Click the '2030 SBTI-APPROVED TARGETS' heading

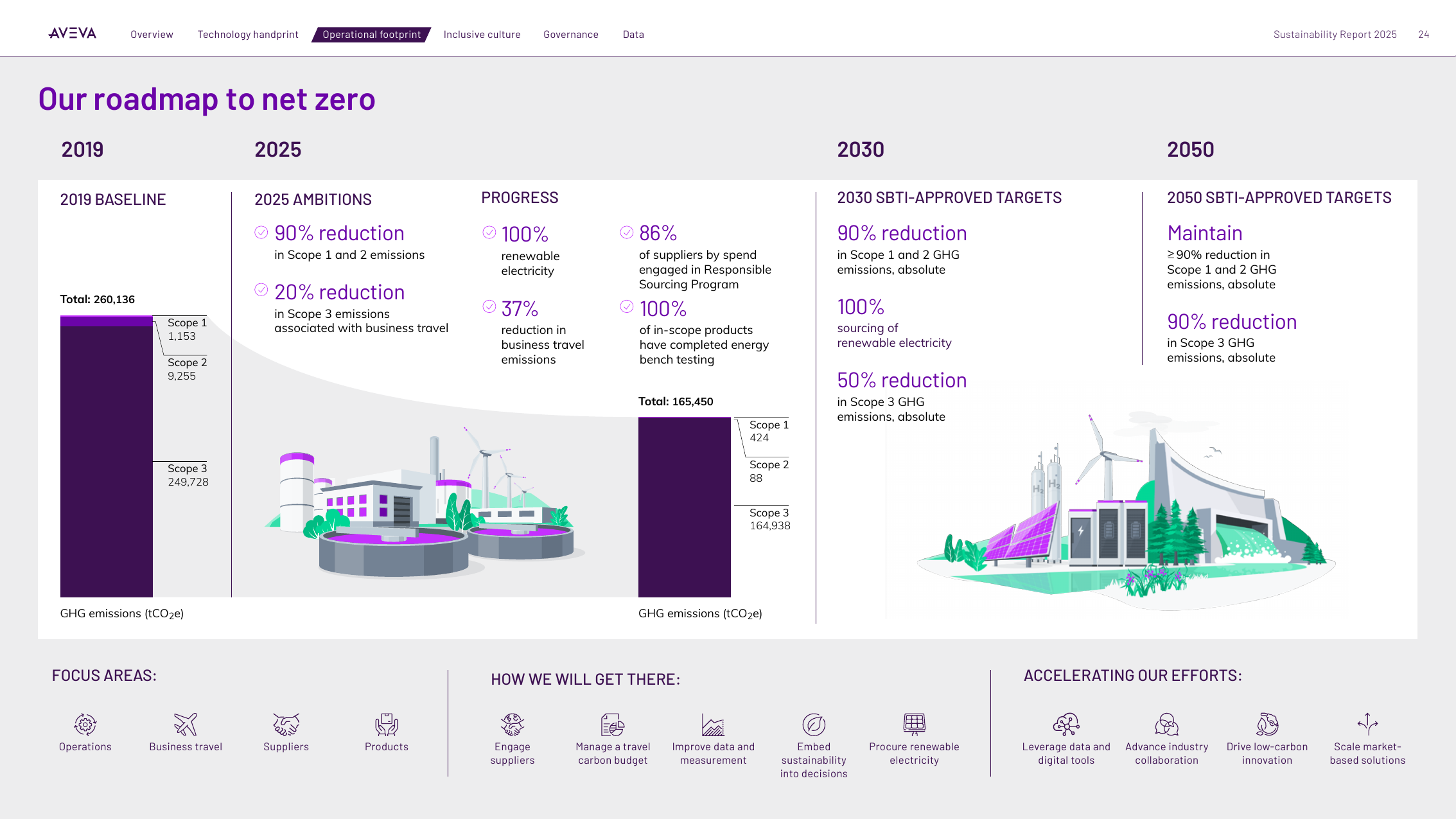click(x=949, y=198)
